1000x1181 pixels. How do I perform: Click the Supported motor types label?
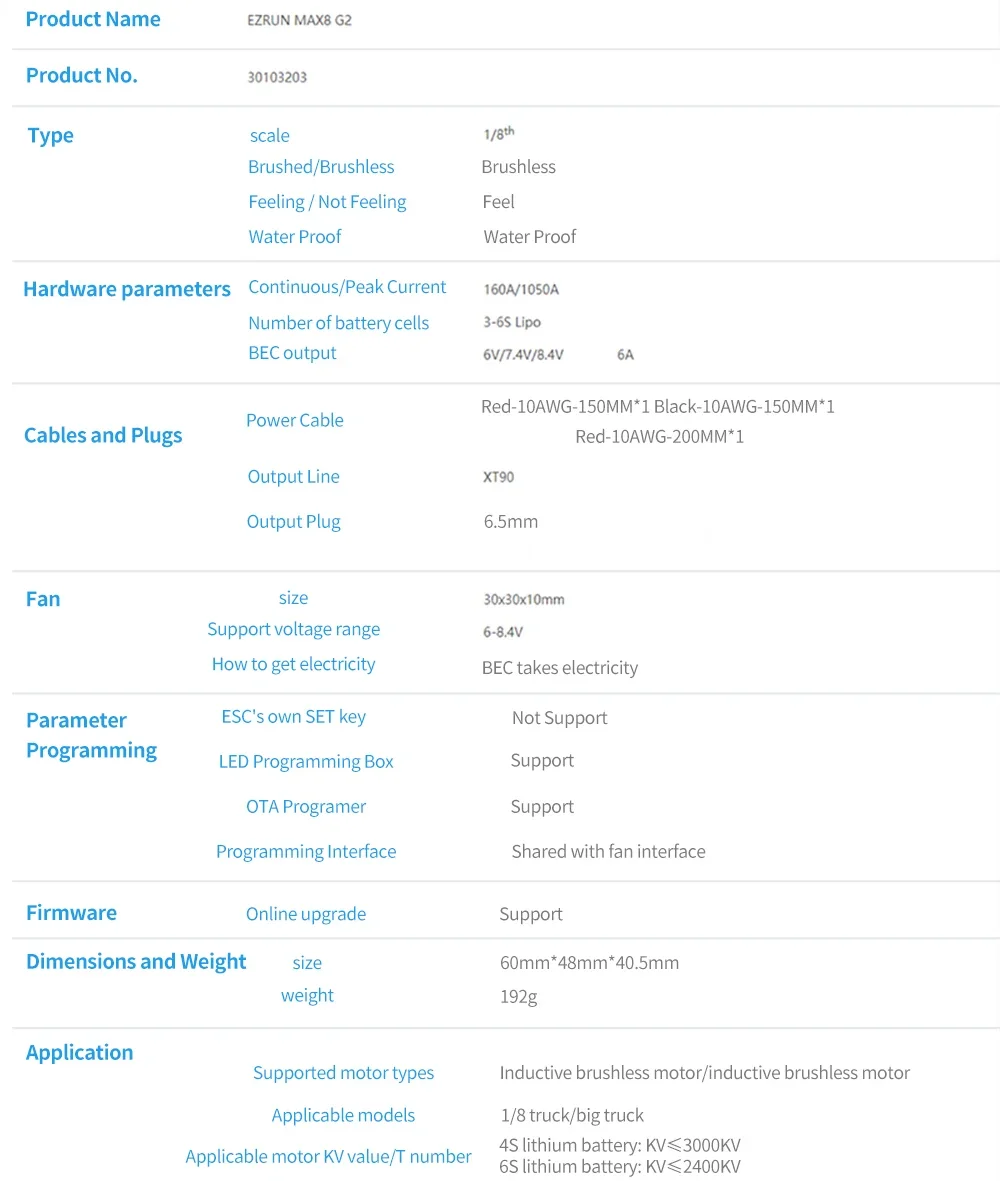pos(343,1073)
